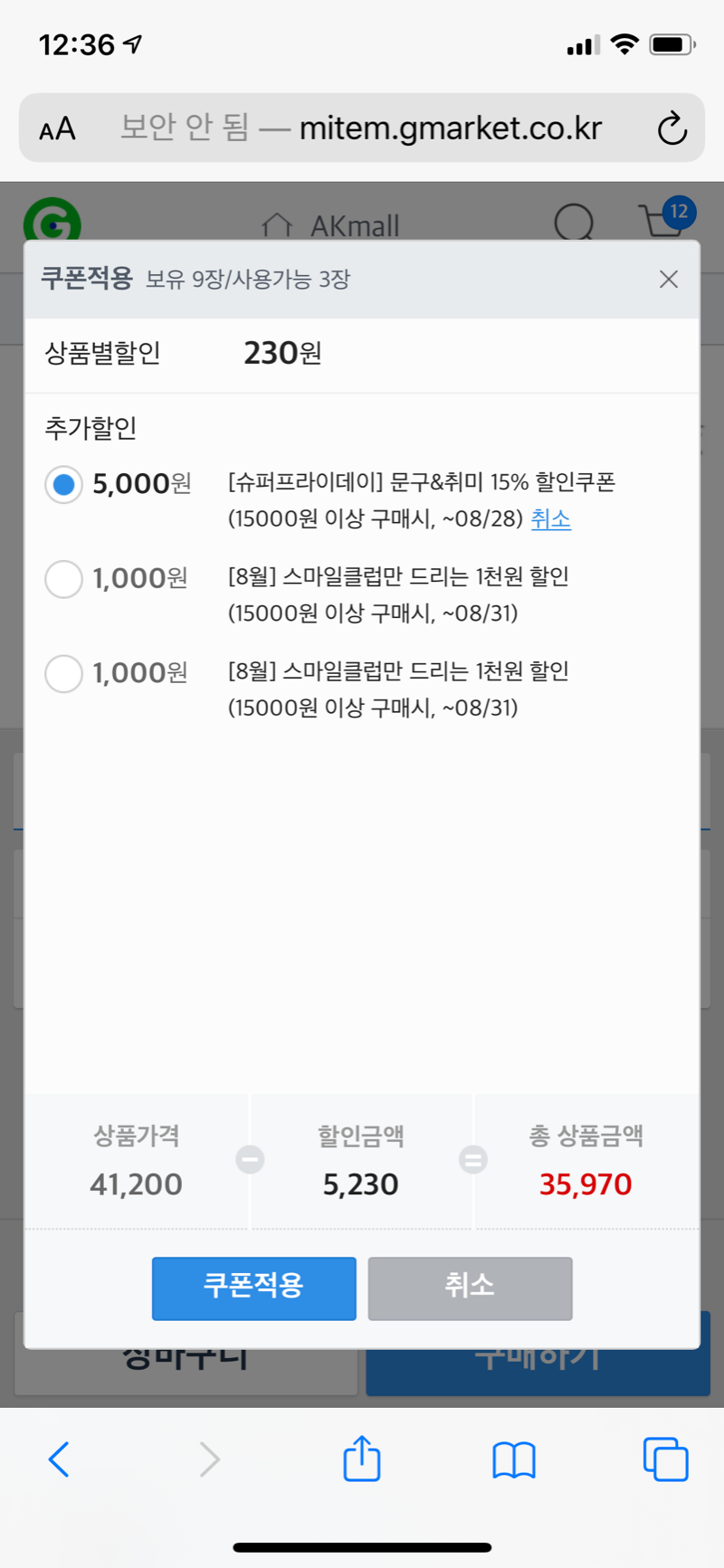Open the Safari tabs overview icon
Screen dimensions: 724x1568
click(x=665, y=1459)
